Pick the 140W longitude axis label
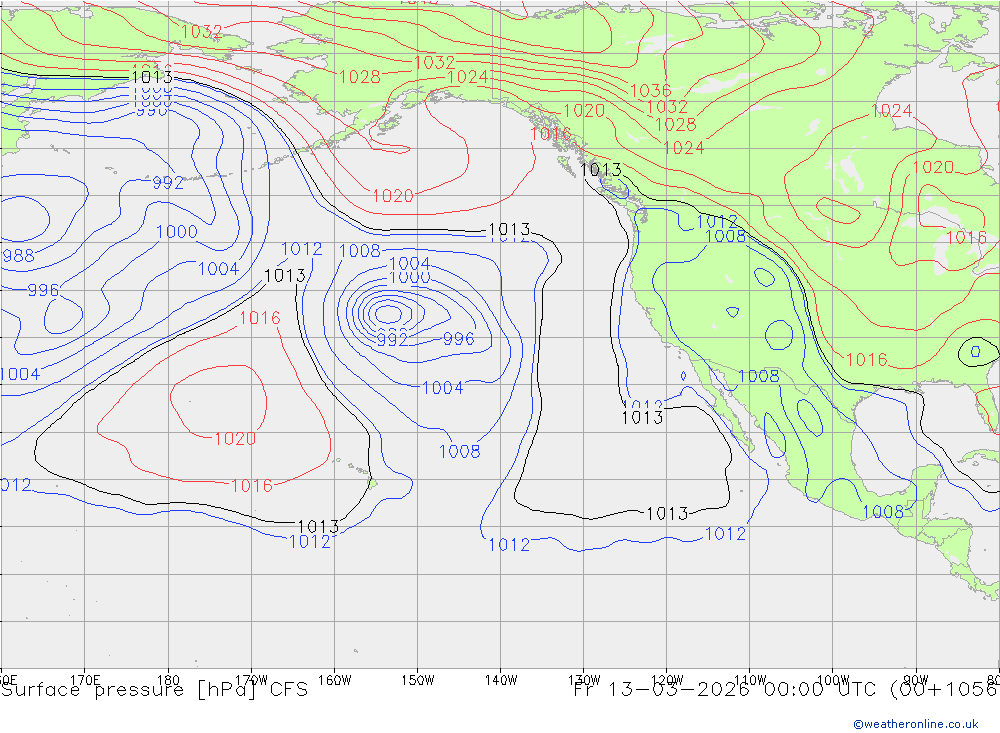1000x733 pixels. (x=501, y=679)
